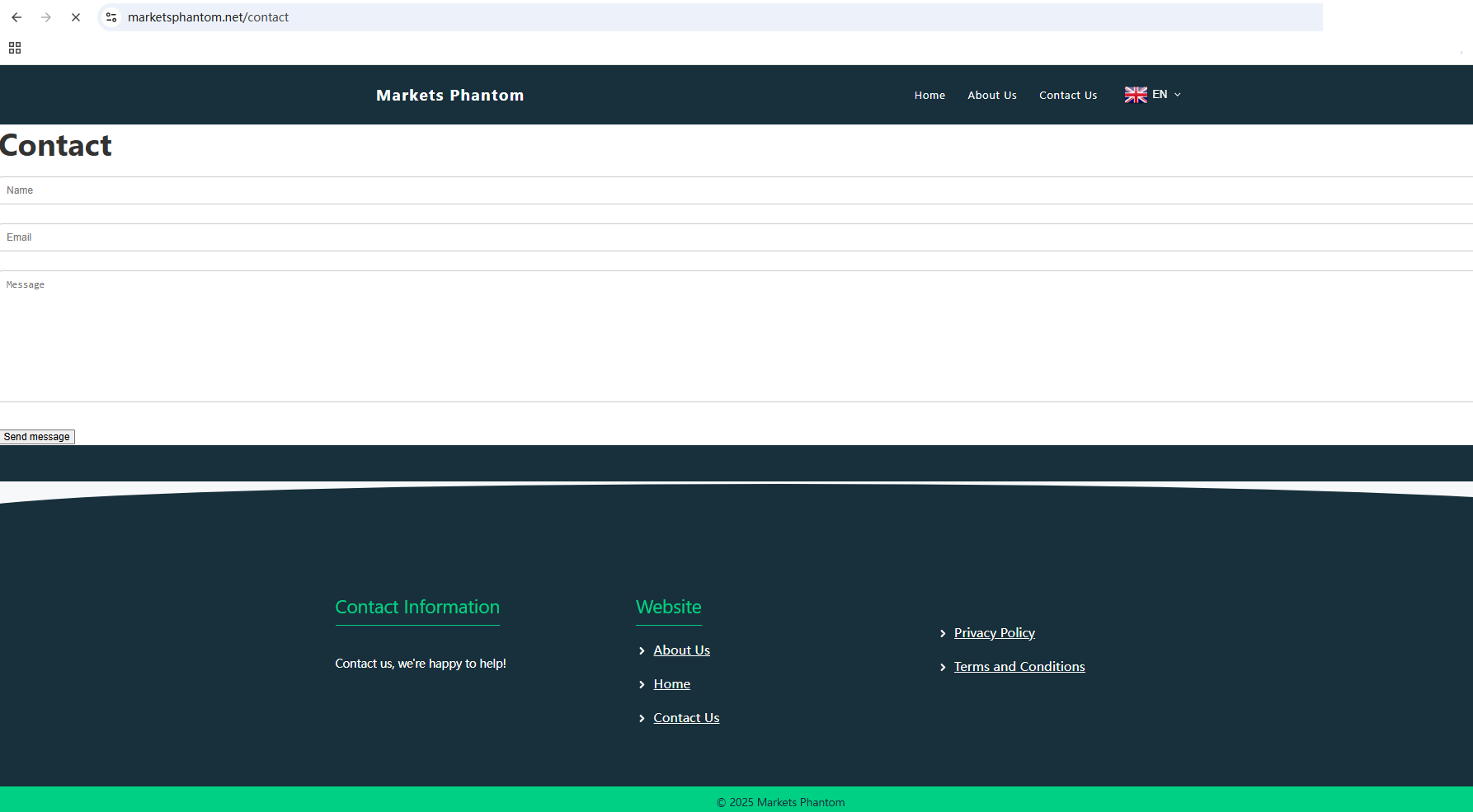Stop page loading with X button

click(x=76, y=17)
